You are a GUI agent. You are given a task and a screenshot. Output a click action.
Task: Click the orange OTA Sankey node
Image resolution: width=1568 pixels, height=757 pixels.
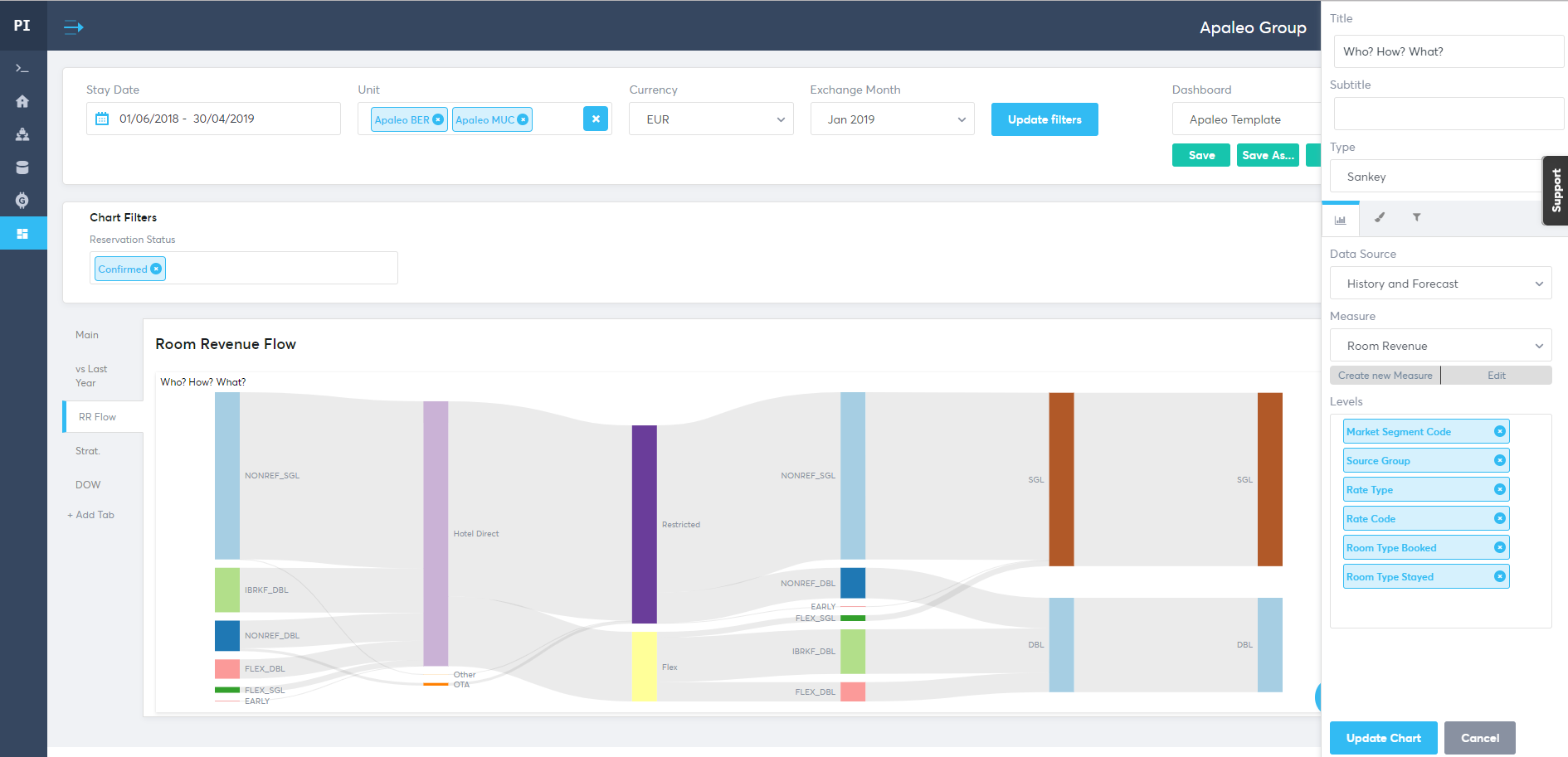point(436,684)
